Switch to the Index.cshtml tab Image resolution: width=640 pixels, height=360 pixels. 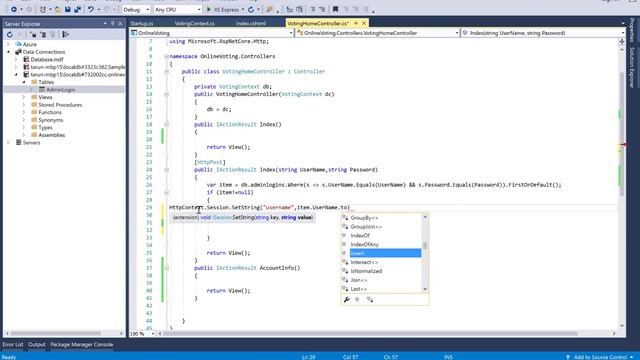251,23
